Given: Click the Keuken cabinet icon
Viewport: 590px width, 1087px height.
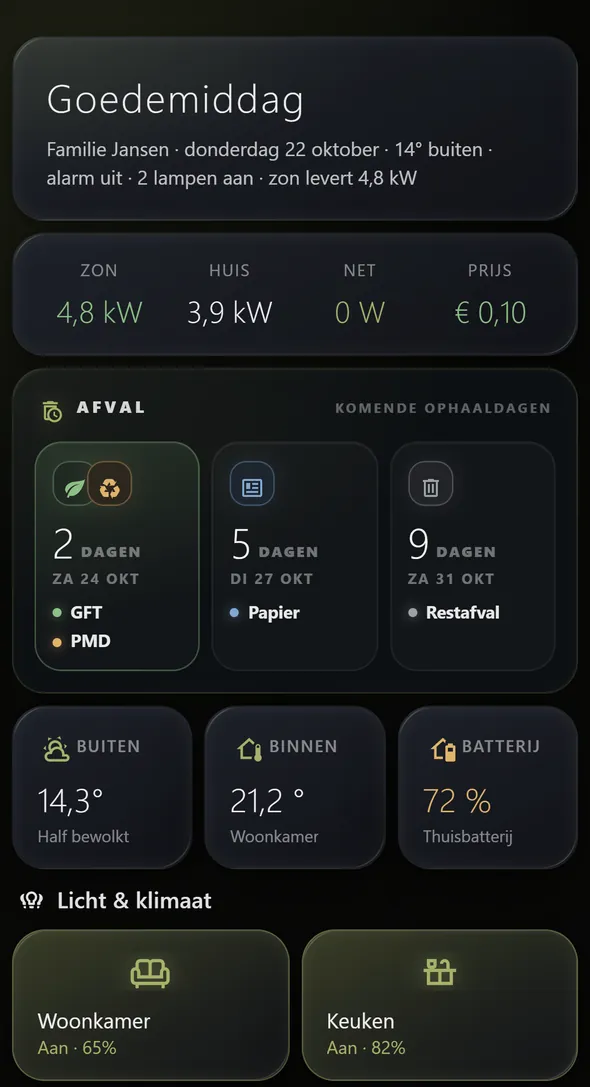Looking at the screenshot, I should click(x=440, y=972).
